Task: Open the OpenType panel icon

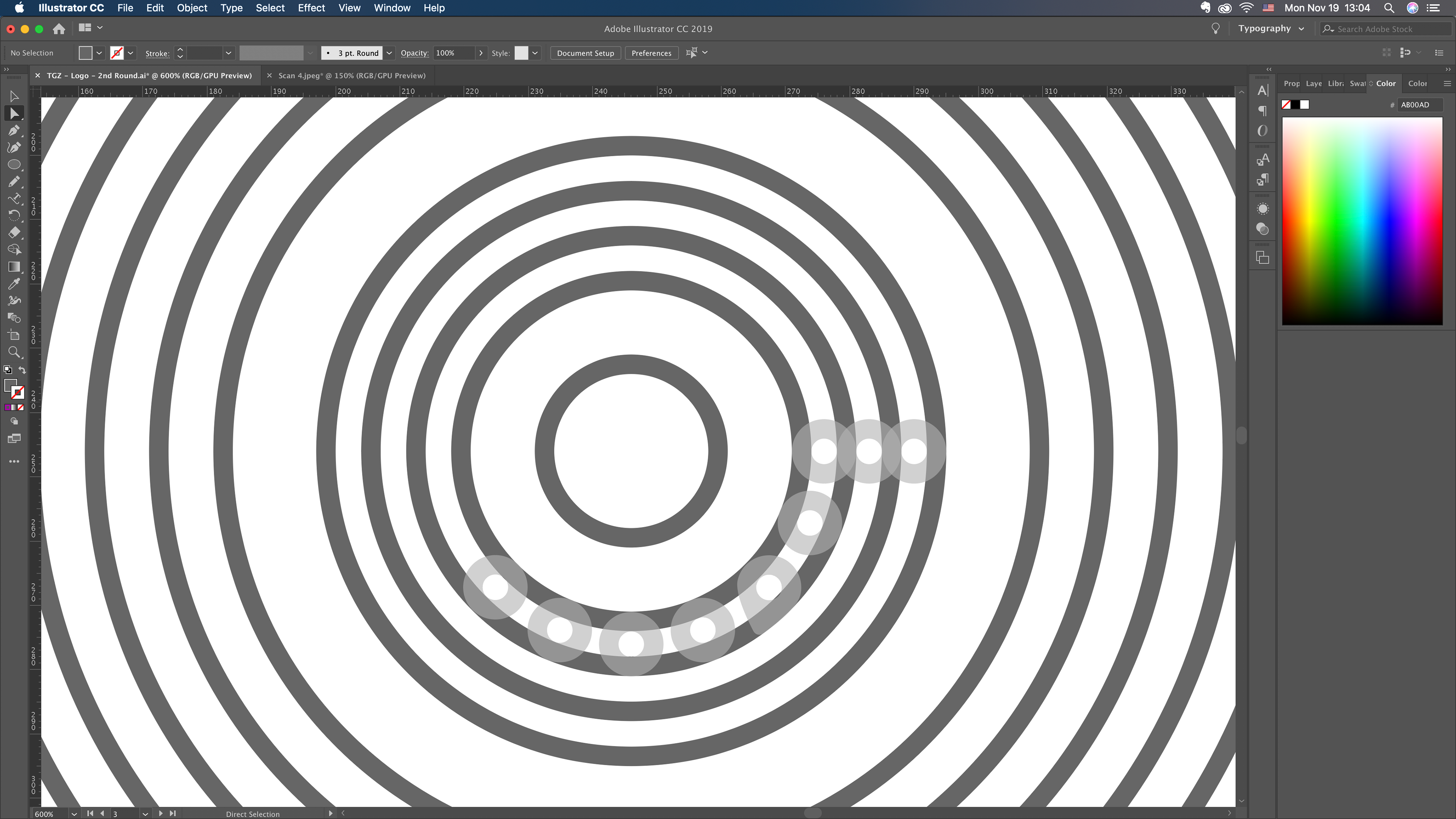Action: (x=1262, y=131)
